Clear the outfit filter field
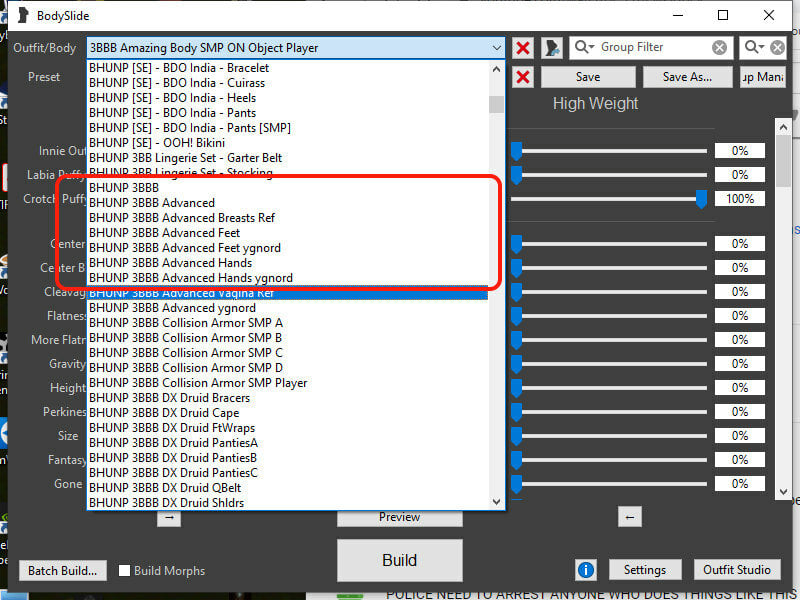The image size is (800, 600). point(777,48)
